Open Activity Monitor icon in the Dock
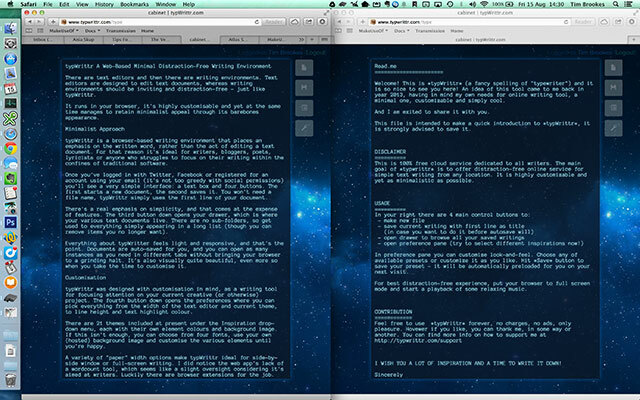Screen dimensions: 640x400 tap(11, 103)
